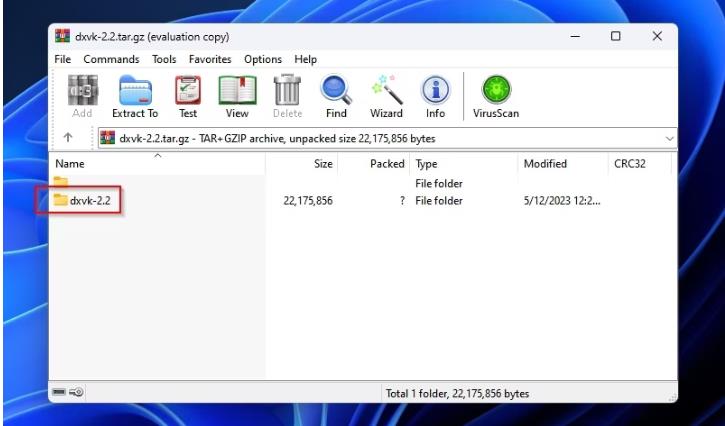Sort by Packed column header
This screenshot has width=725, height=426.
pyautogui.click(x=374, y=164)
